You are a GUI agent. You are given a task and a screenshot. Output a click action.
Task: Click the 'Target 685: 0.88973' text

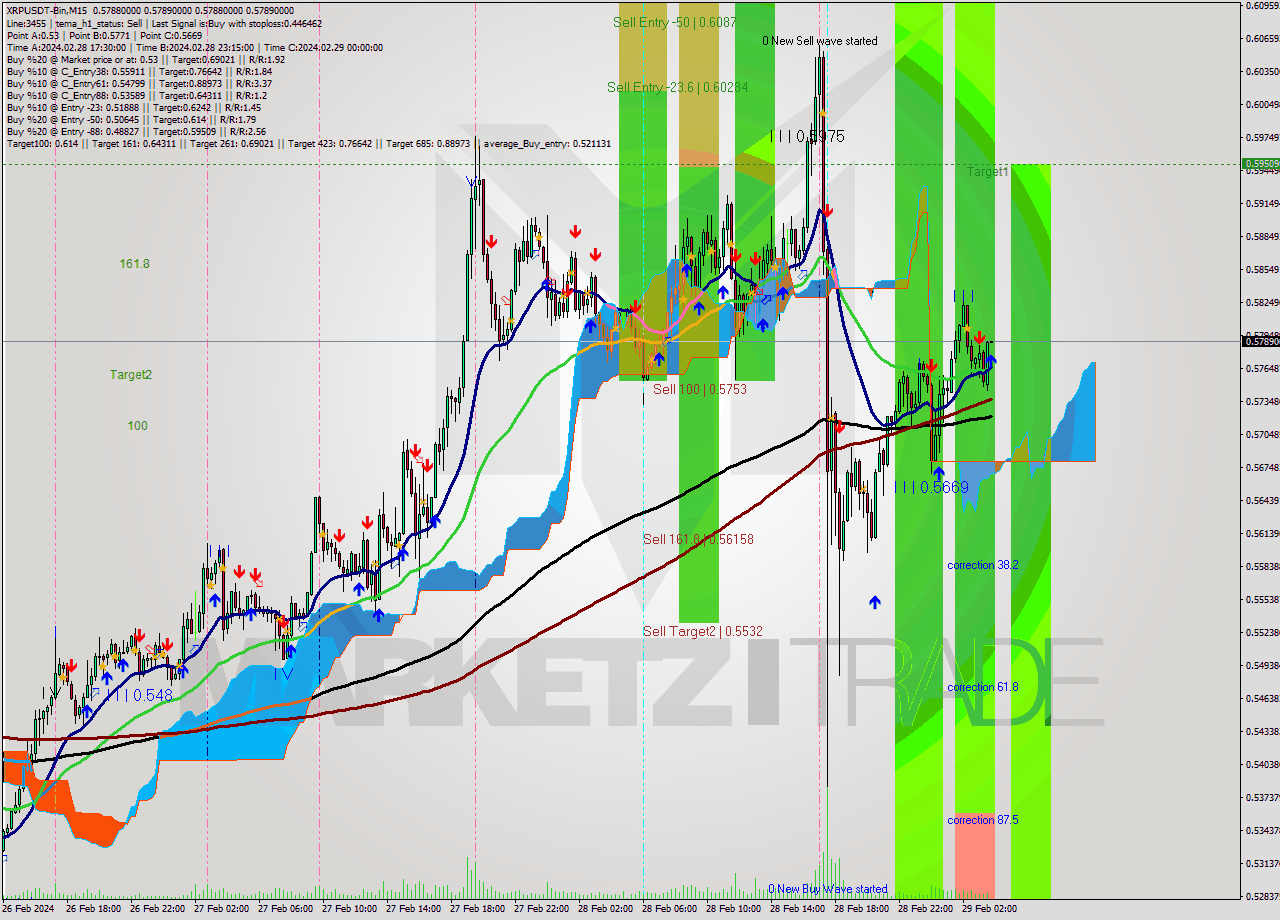428,143
